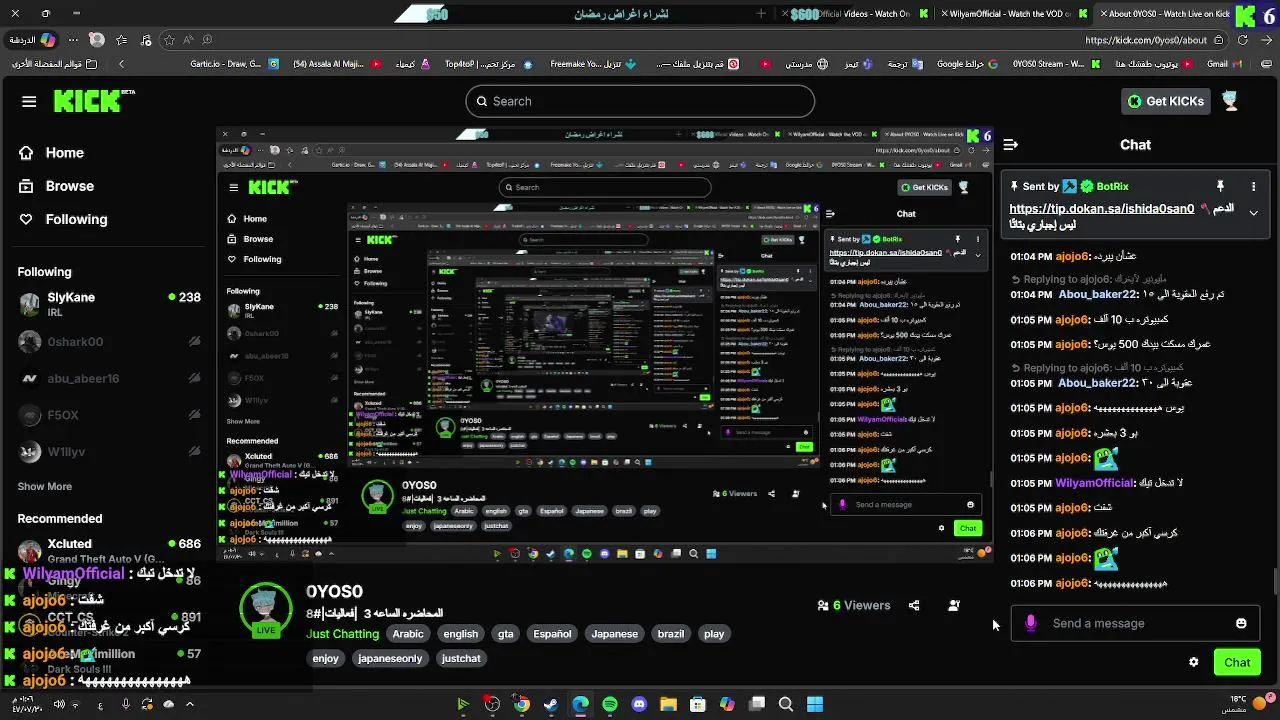Click the green Chat send button
The height and width of the screenshot is (720, 1280).
1237,662
